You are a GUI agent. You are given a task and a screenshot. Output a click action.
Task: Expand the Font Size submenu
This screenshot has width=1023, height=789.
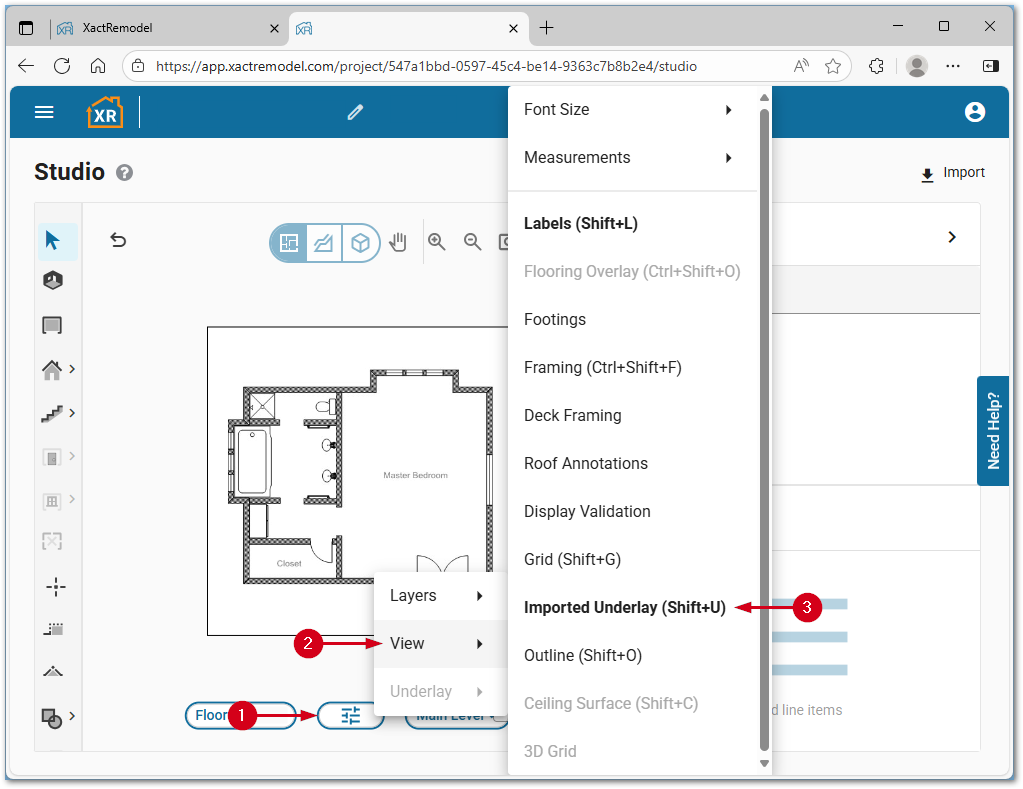point(629,110)
